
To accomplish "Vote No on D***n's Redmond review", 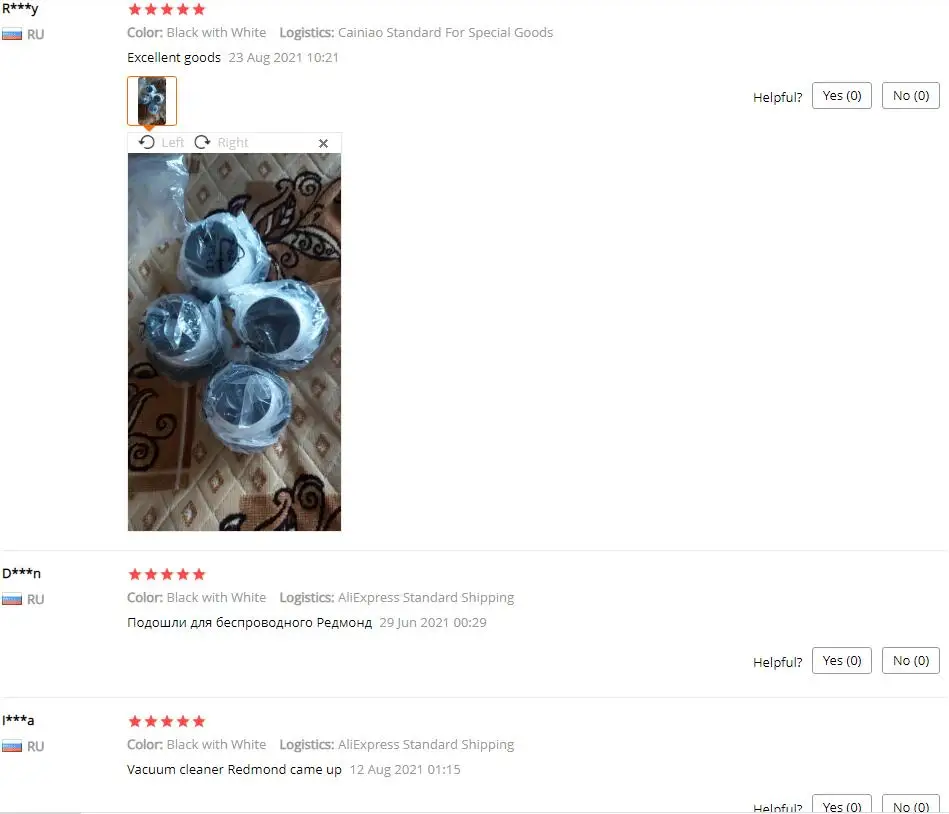I will (x=910, y=660).
